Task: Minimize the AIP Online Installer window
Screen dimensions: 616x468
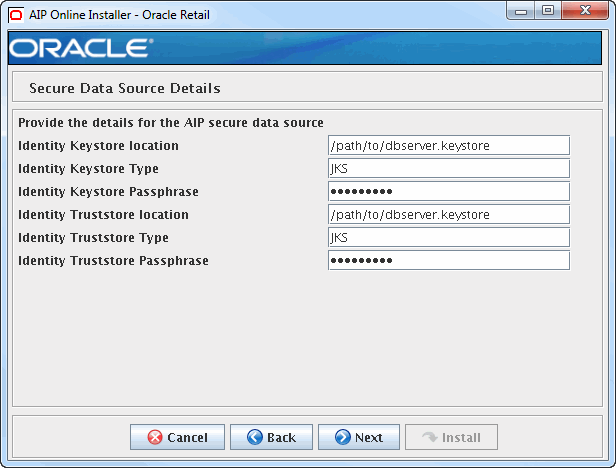Action: [x=521, y=11]
